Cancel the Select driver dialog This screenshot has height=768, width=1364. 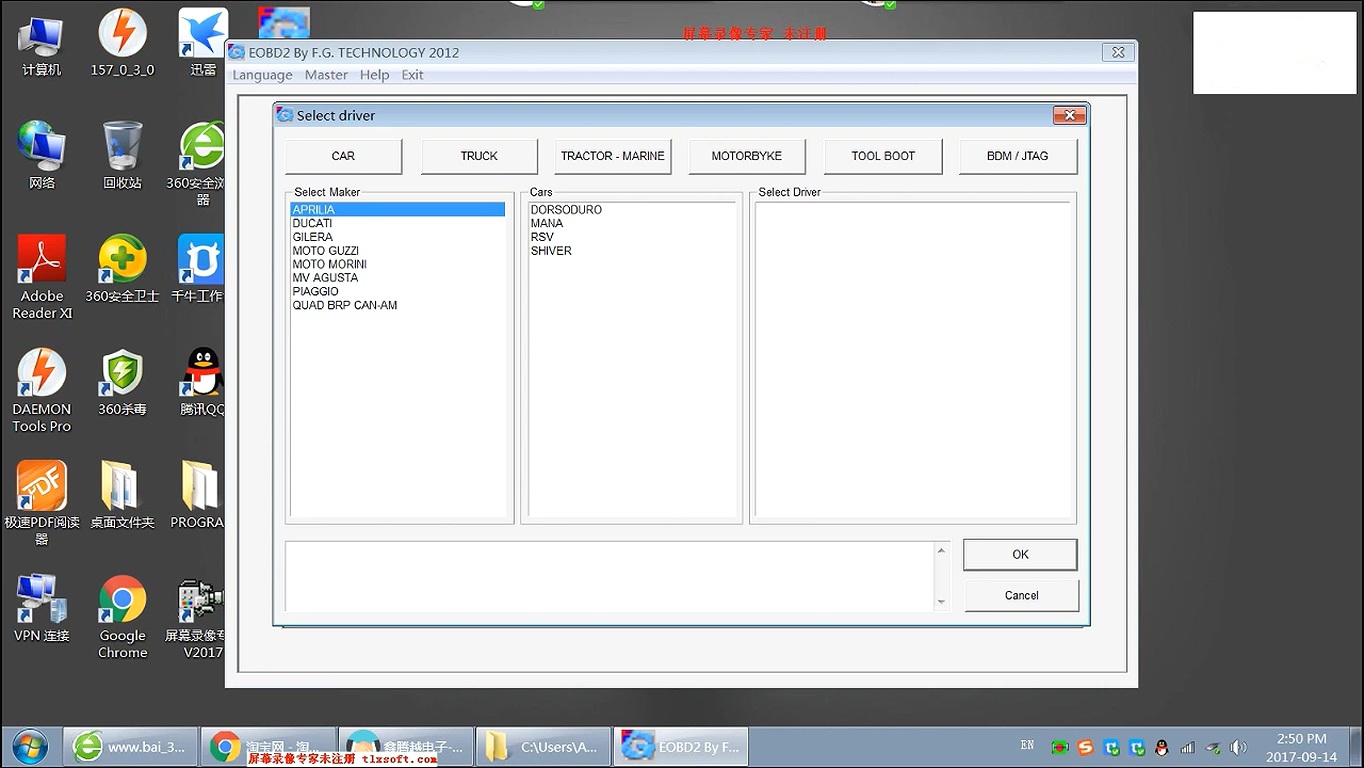pos(1021,595)
